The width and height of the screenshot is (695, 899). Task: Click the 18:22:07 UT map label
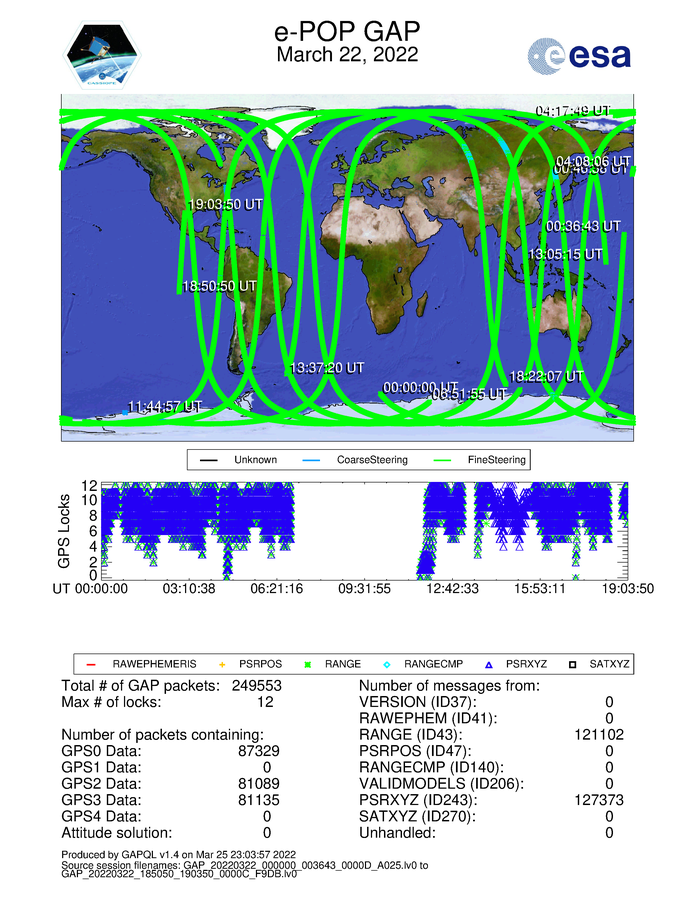pos(546,376)
